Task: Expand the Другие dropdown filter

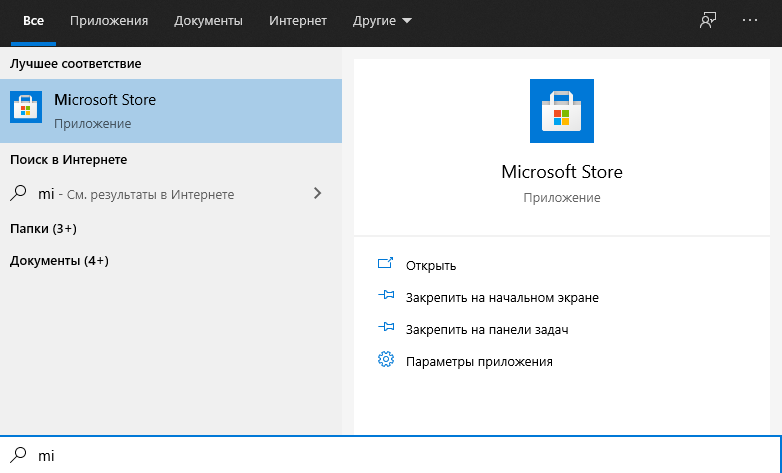Action: [x=382, y=21]
